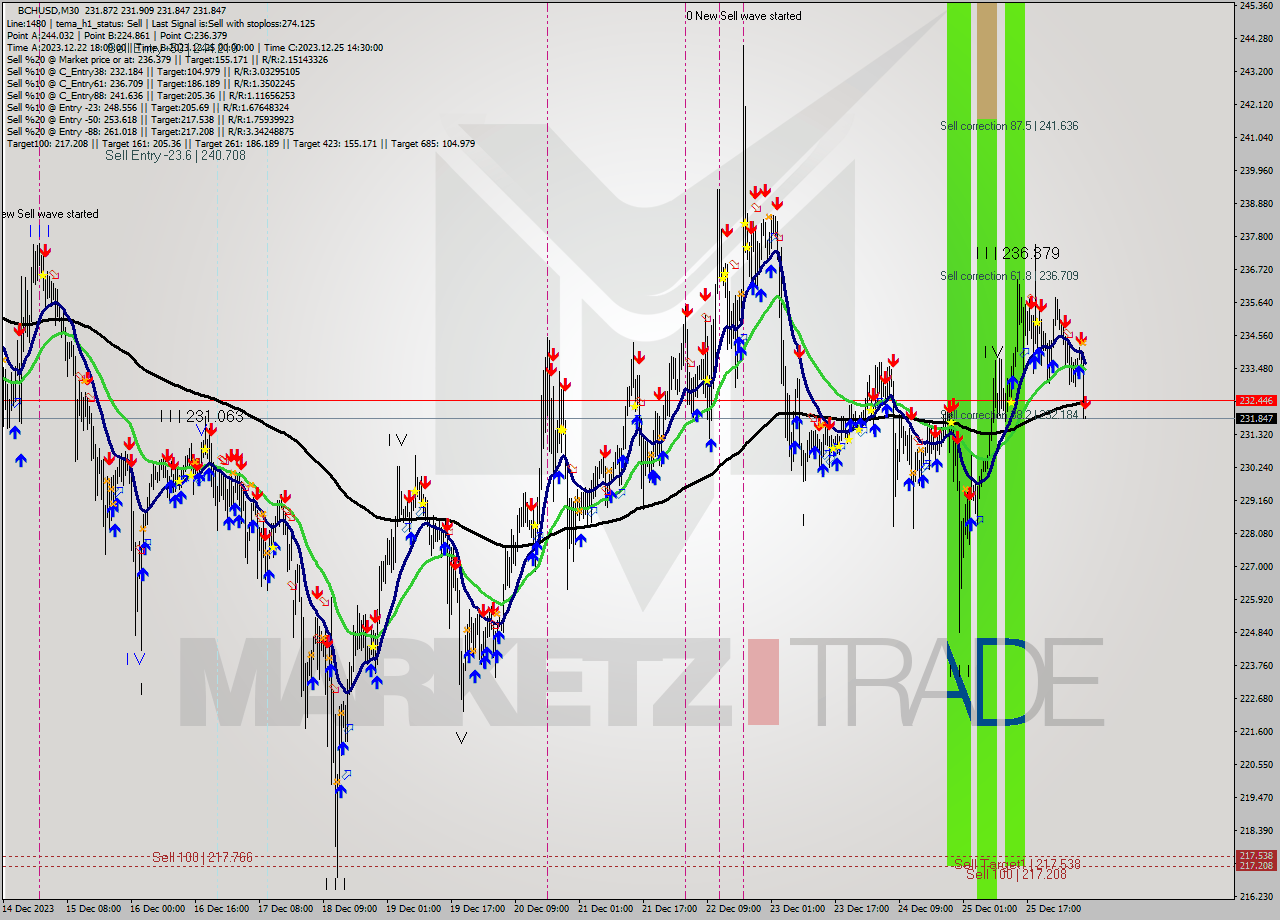This screenshot has height=920, width=1280.
Task: Click the '19 Dec 17:00' time axis label
Action: click(477, 910)
